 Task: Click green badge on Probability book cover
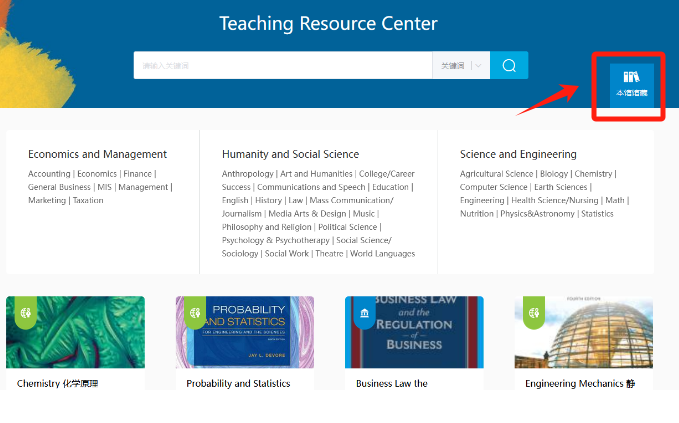tap(195, 311)
